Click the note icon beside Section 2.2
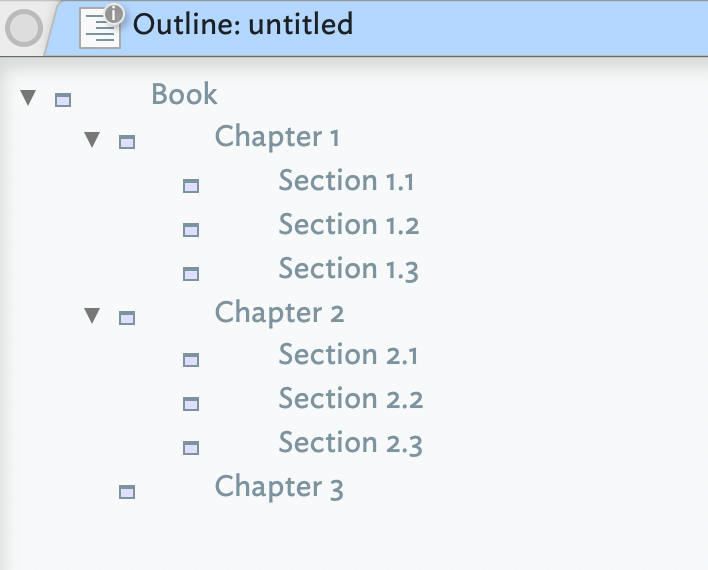Image resolution: width=708 pixels, height=570 pixels. pyautogui.click(x=191, y=404)
